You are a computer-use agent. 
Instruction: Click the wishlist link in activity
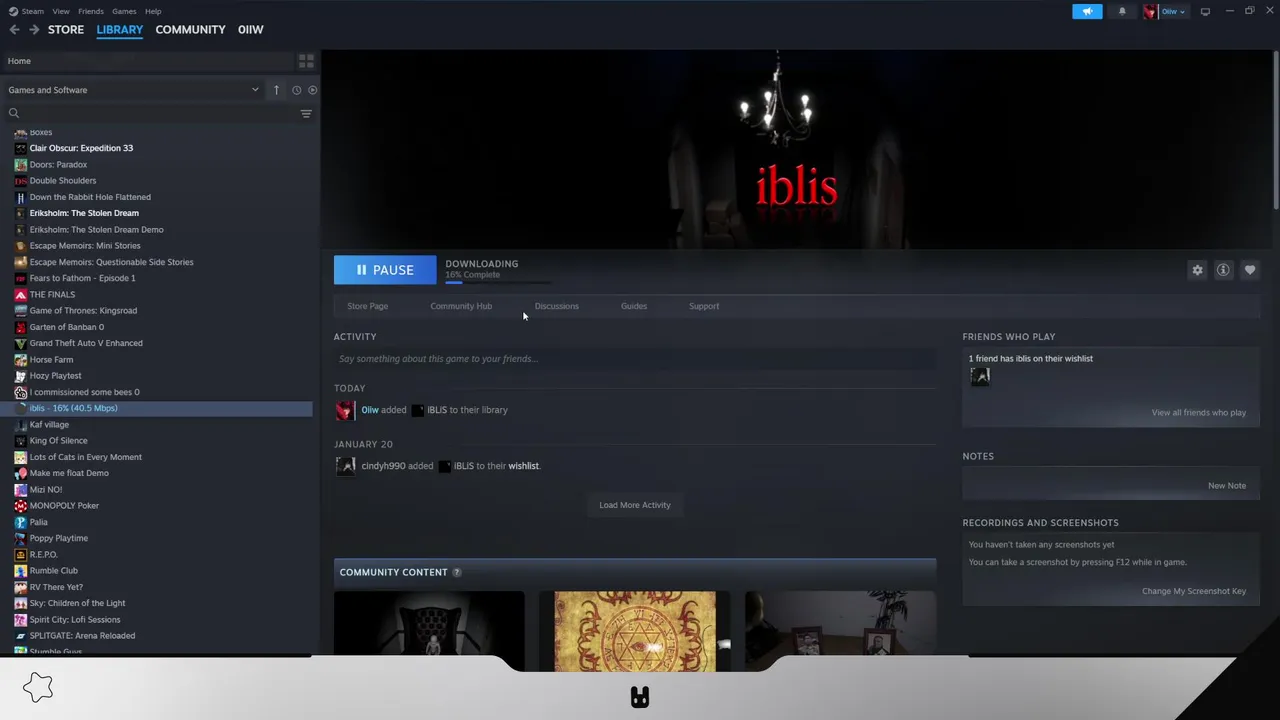tap(523, 466)
